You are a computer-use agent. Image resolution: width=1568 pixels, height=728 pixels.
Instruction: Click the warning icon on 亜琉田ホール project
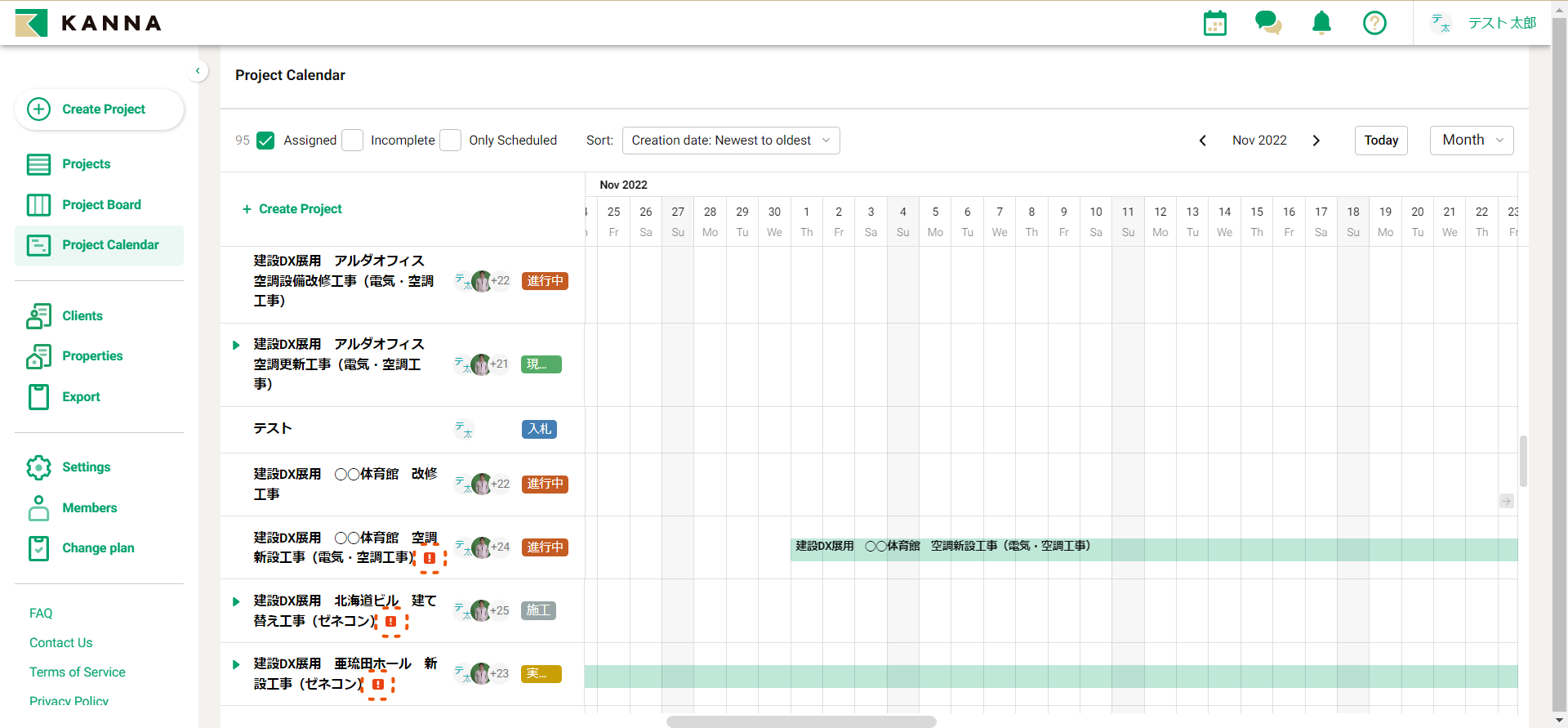pos(378,685)
